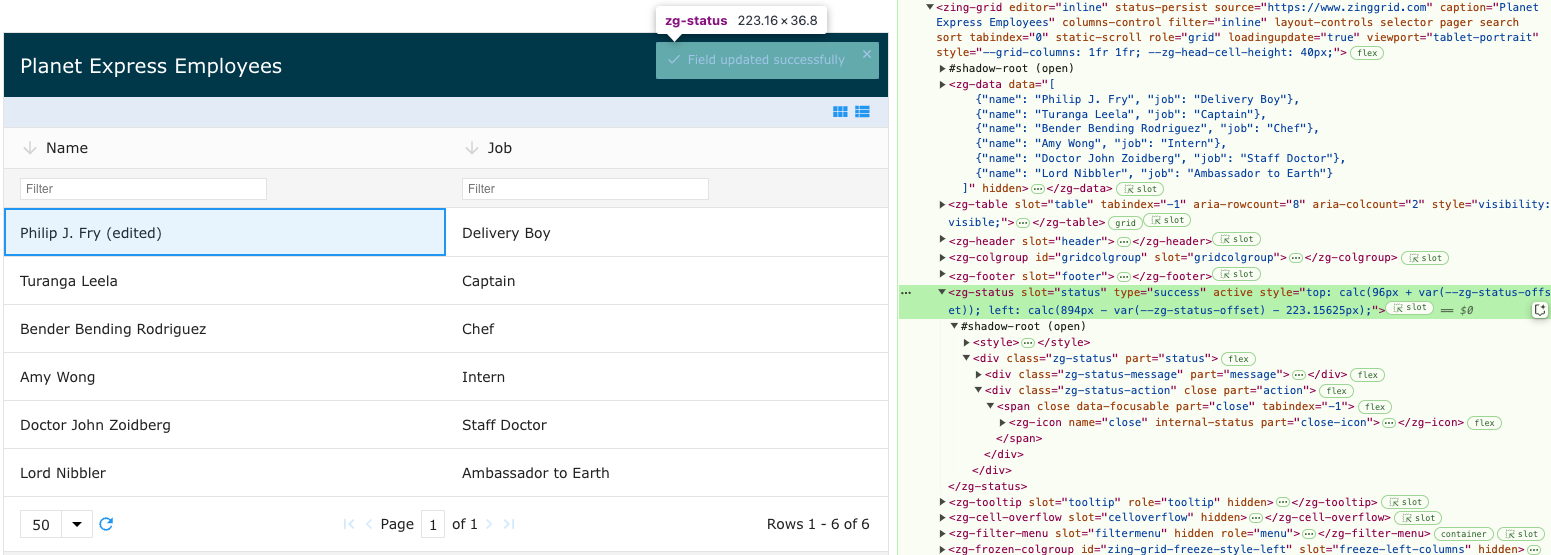This screenshot has height=555, width=1551.
Task: Collapse the selected zg-status node
Action: (942, 293)
